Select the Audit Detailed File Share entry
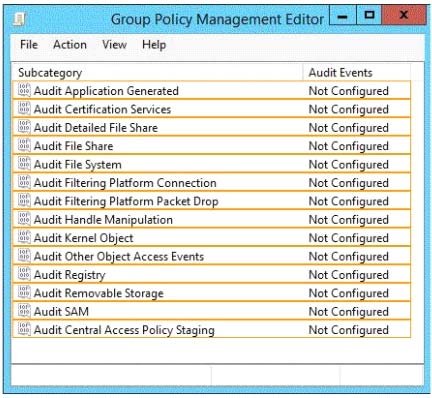Screen dimensions: 432x398 [211, 127]
